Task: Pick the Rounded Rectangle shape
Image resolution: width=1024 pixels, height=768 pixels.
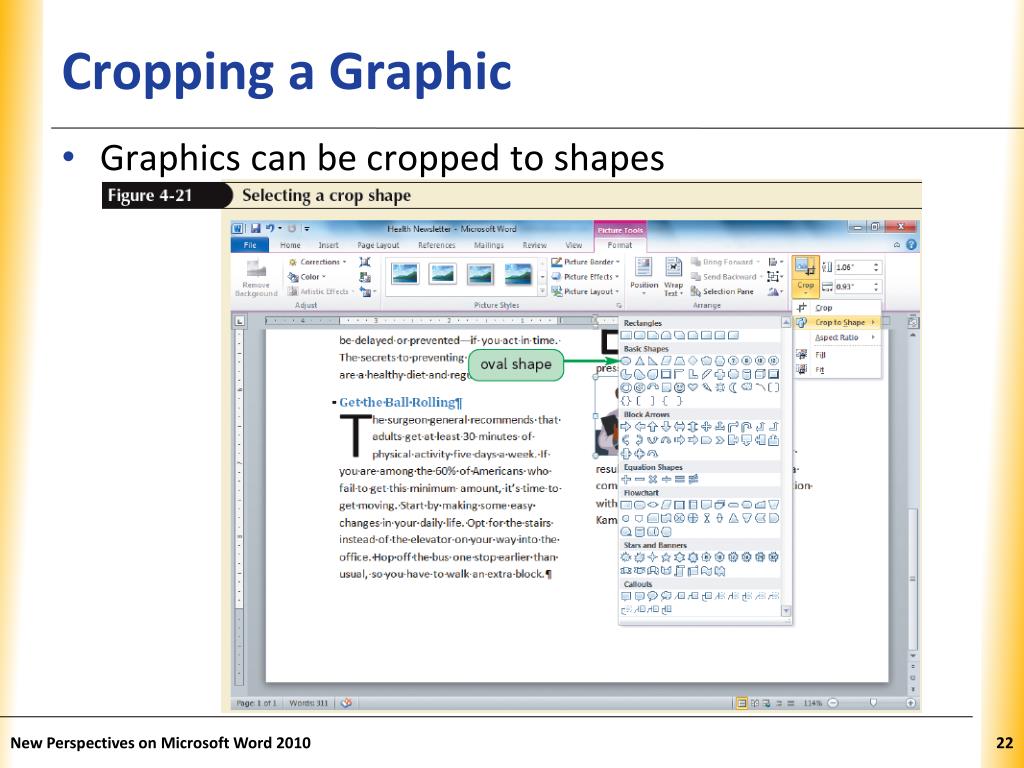Action: (639, 335)
